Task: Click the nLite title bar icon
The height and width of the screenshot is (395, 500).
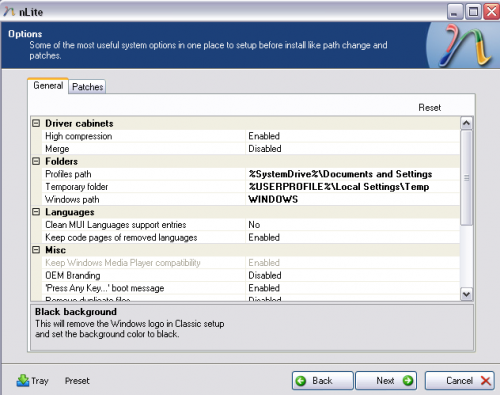Action: [9, 12]
